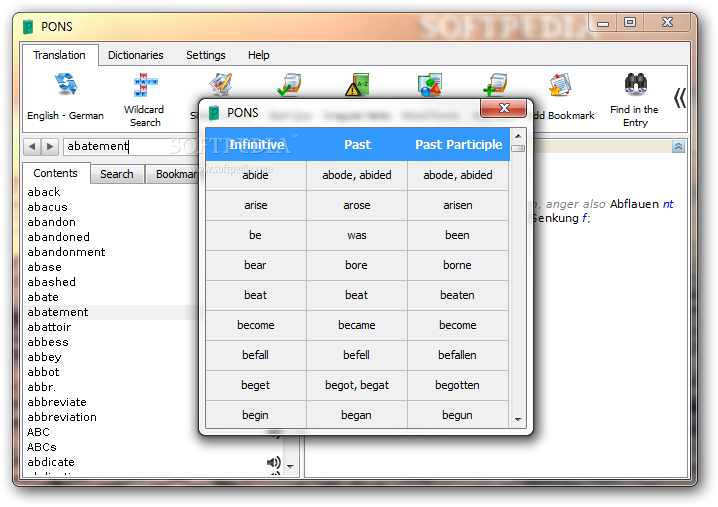The height and width of the screenshot is (507, 718).
Task: Click the infinitive cell 'abide'
Action: 256,175
